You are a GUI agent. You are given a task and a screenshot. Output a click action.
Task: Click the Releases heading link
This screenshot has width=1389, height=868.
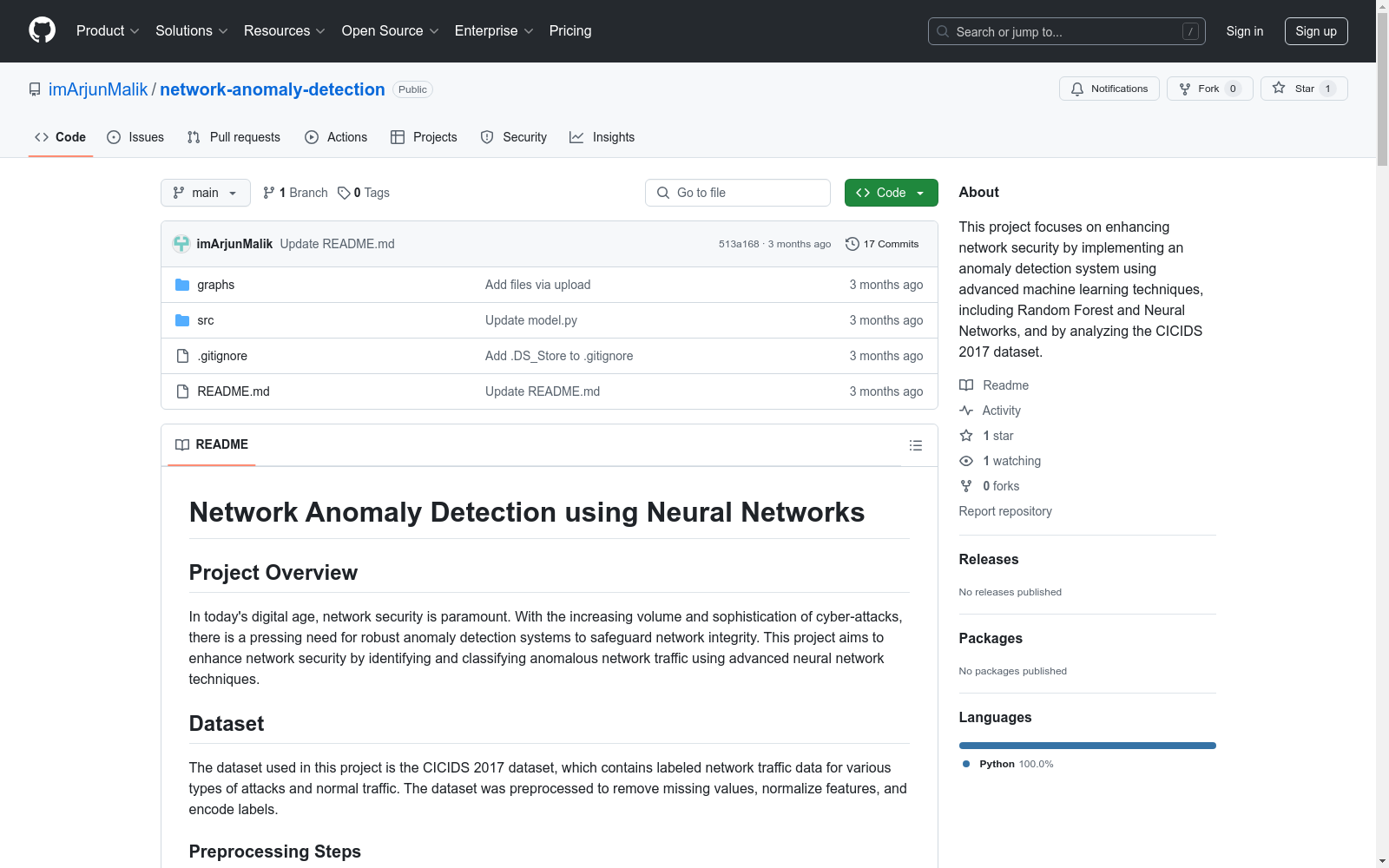pyautogui.click(x=989, y=560)
